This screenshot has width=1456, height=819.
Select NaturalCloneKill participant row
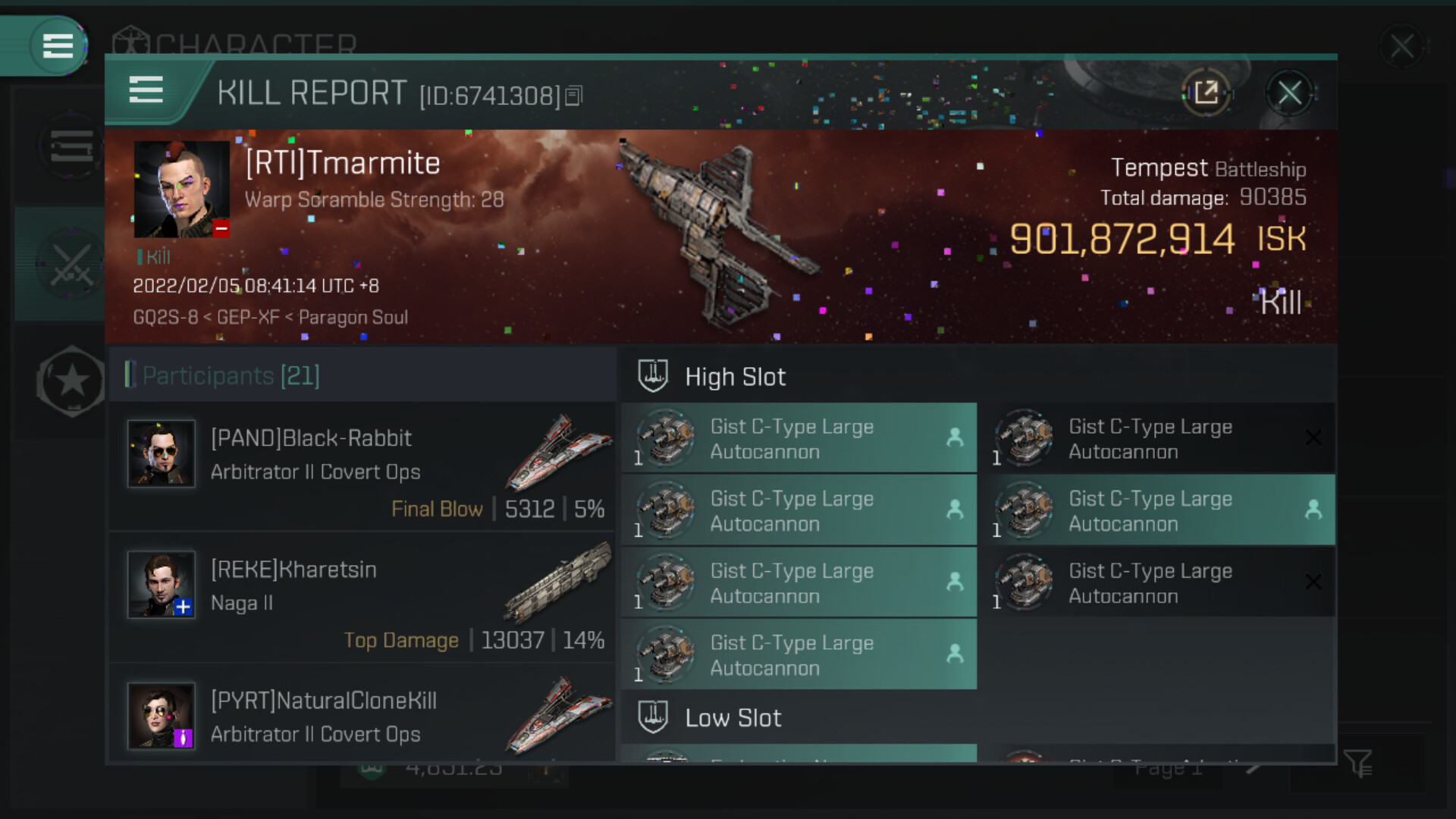[x=362, y=716]
